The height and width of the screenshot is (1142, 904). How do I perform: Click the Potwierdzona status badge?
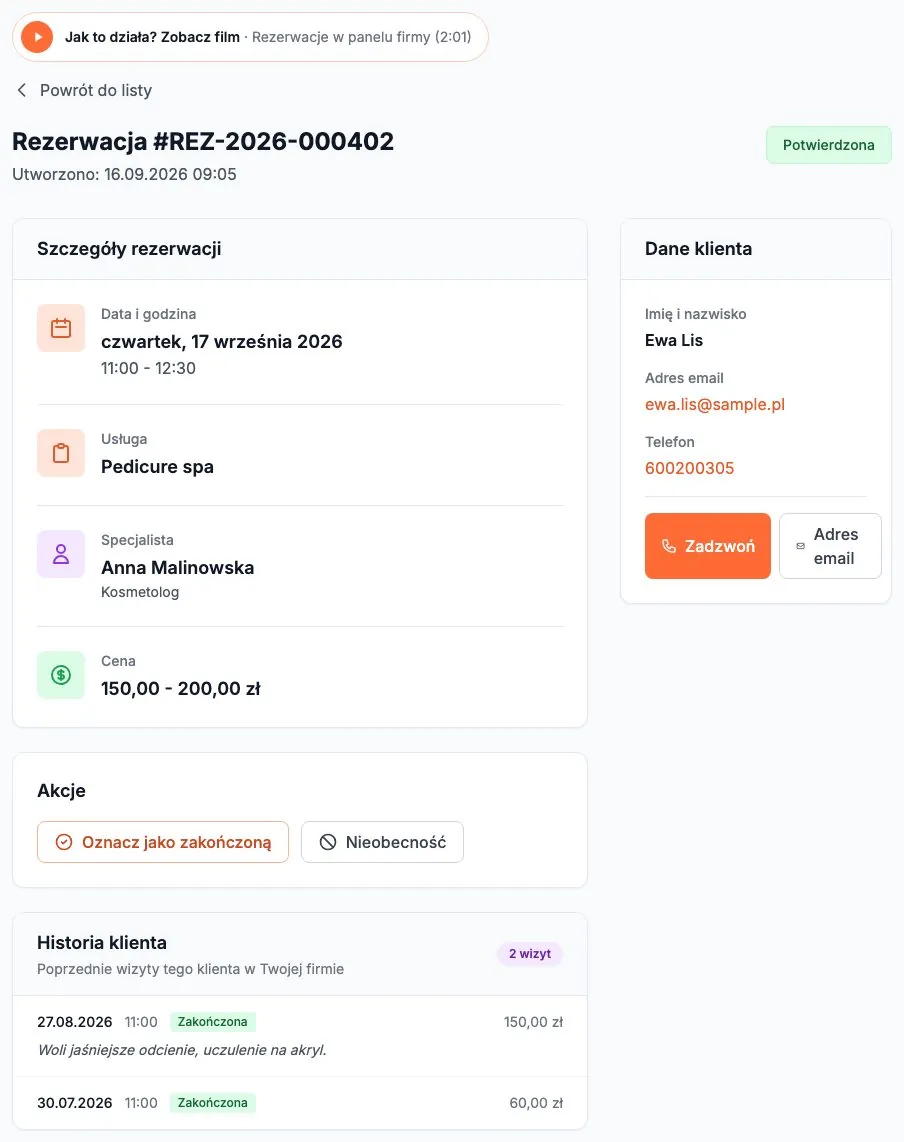pos(828,145)
